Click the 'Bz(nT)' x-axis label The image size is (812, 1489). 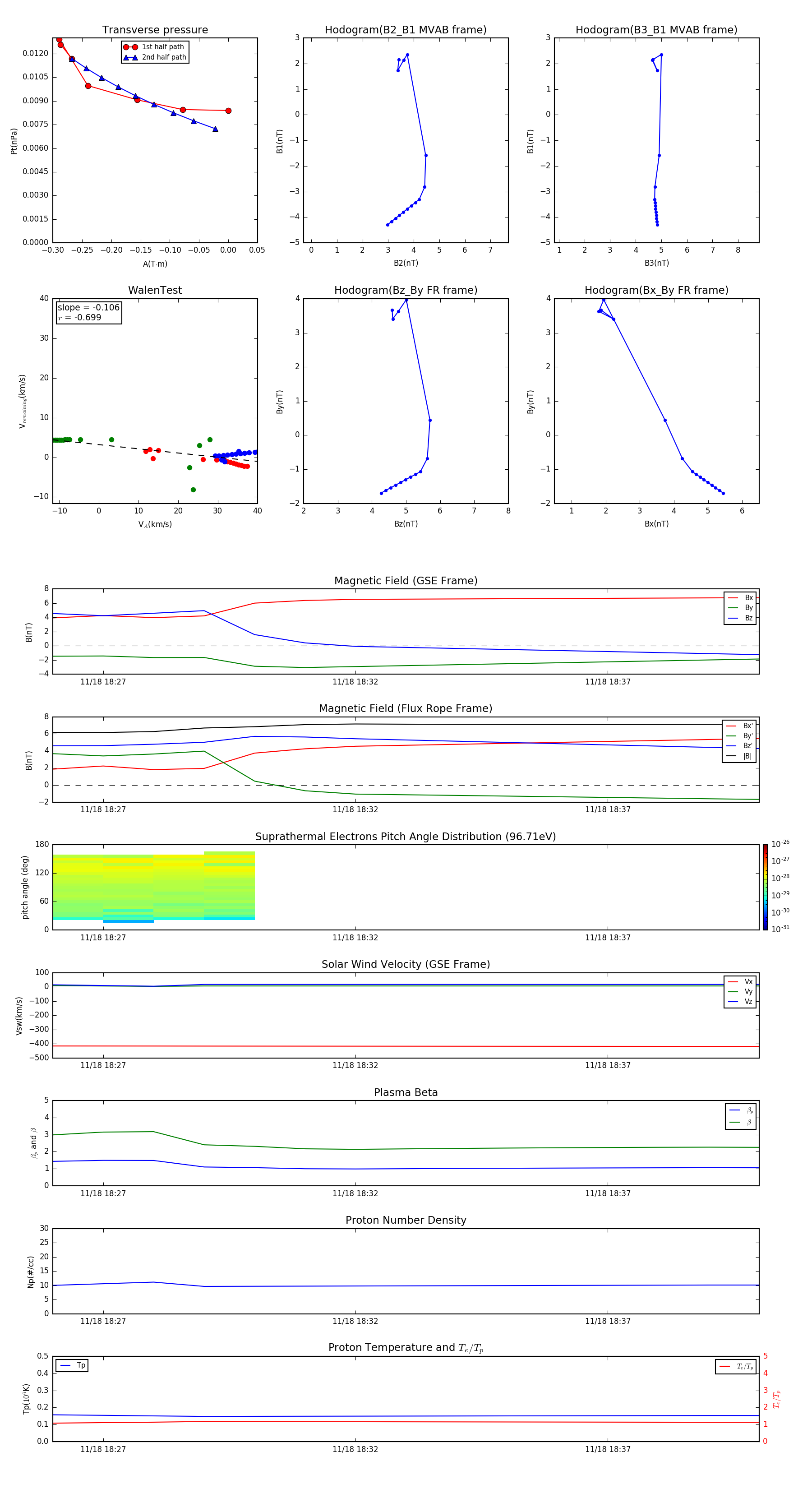(x=406, y=524)
